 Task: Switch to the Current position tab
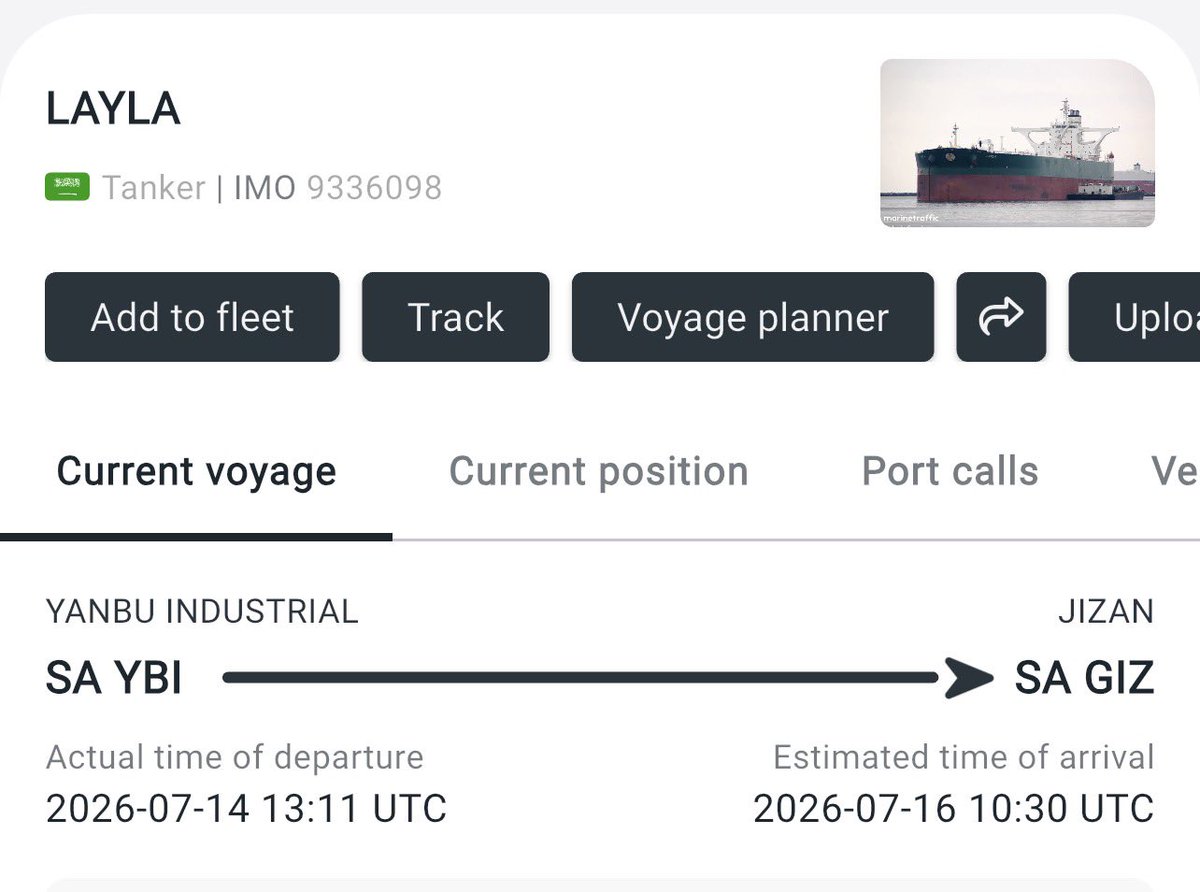598,471
